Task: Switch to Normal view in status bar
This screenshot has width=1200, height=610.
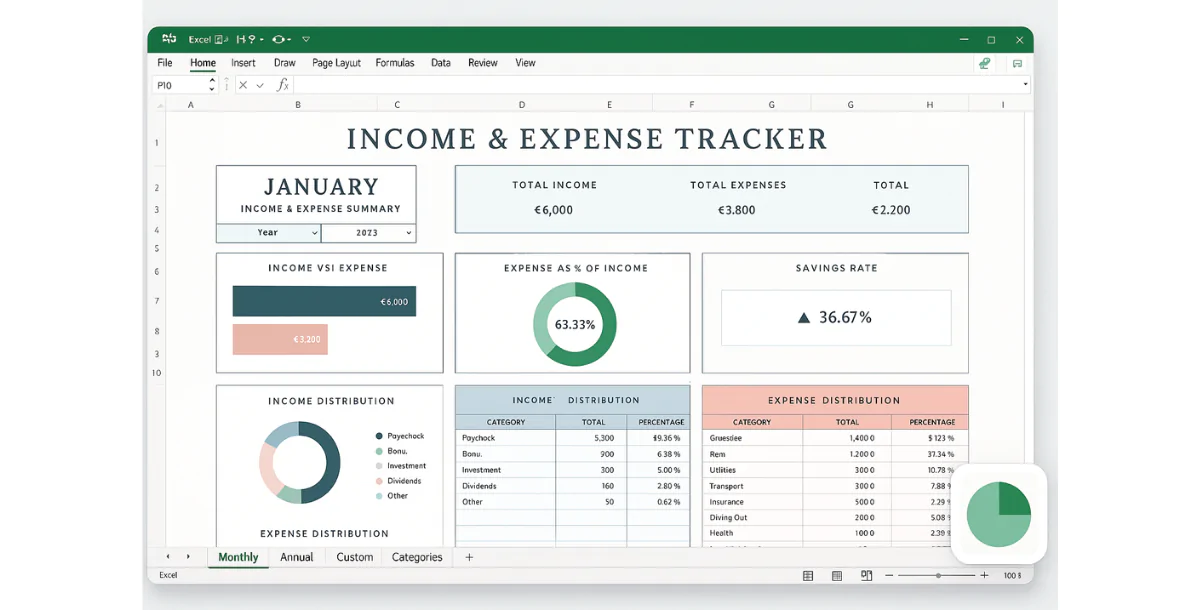Action: point(808,575)
